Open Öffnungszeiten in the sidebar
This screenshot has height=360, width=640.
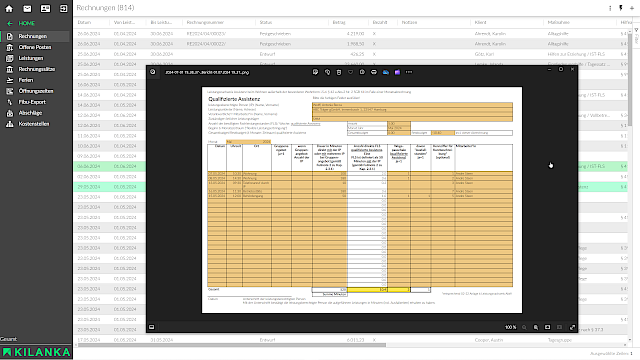(x=35, y=91)
